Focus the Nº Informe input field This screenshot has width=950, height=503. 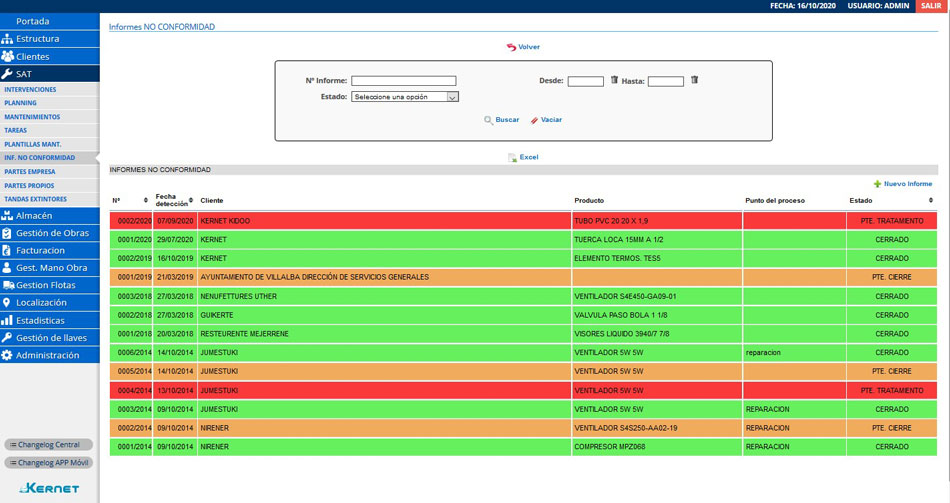404,81
